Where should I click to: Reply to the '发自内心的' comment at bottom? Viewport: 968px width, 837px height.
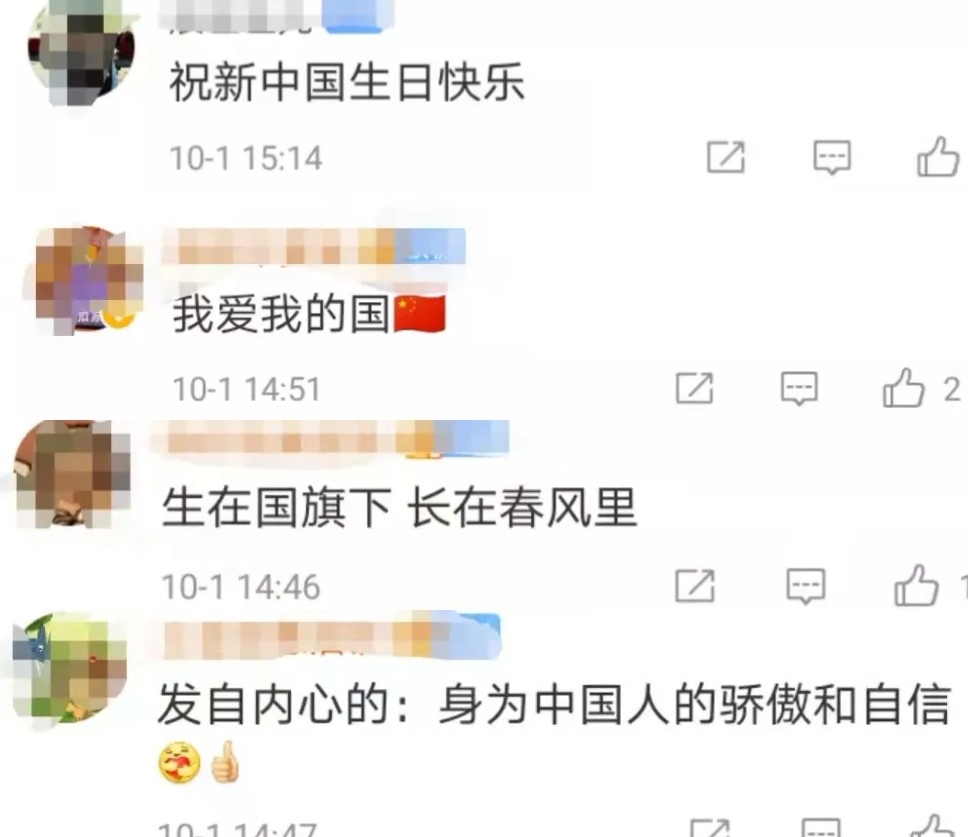tap(820, 827)
